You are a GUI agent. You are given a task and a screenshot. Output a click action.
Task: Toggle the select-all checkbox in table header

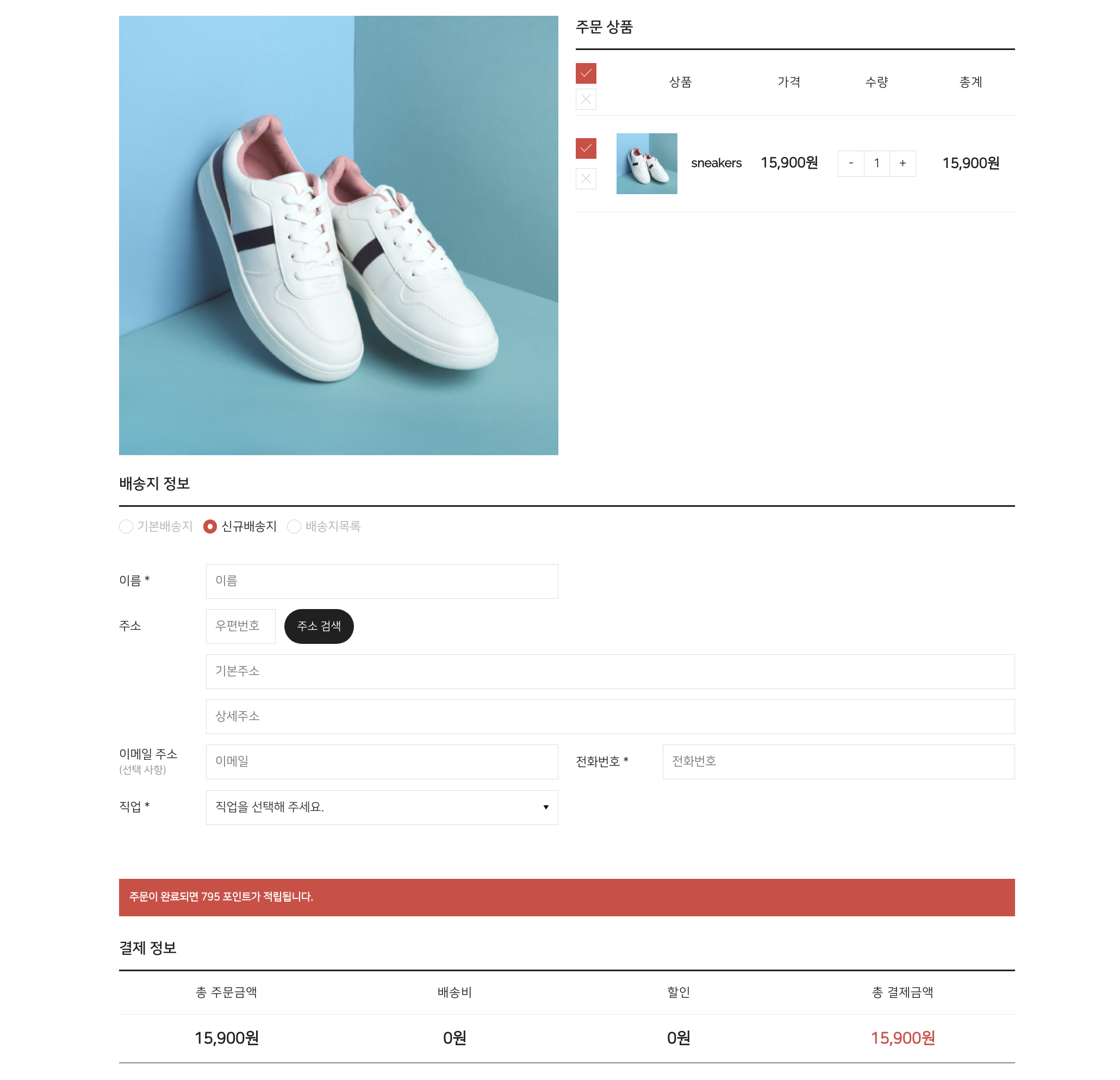tap(586, 73)
